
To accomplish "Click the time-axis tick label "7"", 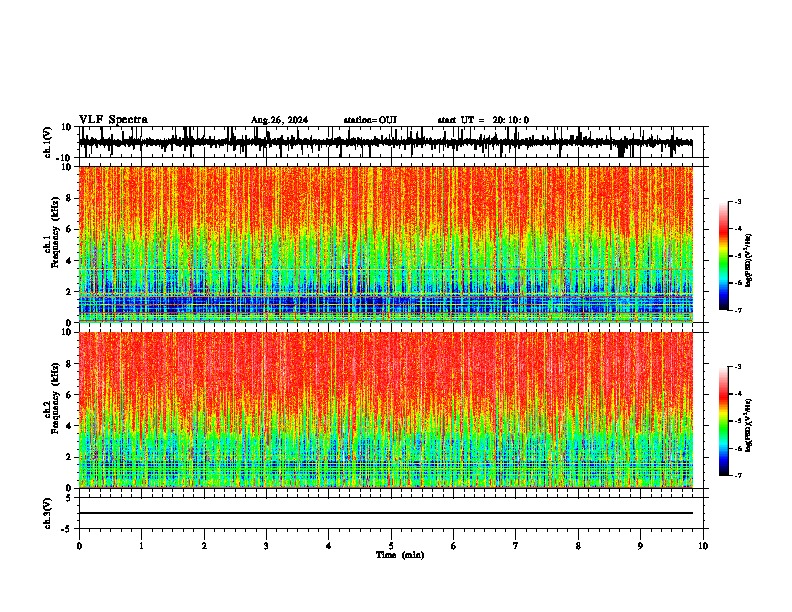I will [516, 546].
